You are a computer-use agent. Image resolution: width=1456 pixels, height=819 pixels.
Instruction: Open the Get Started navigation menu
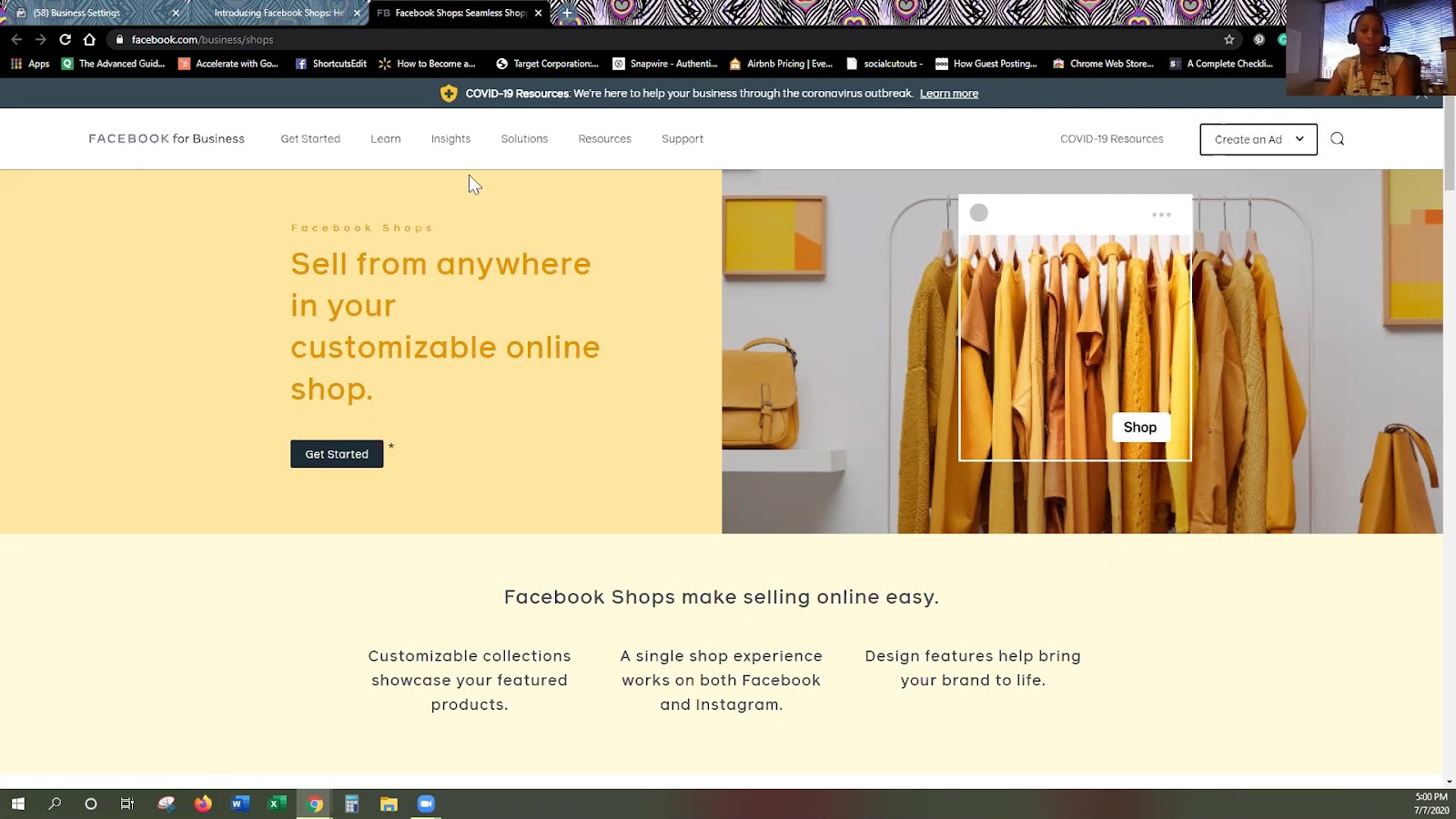(x=310, y=138)
